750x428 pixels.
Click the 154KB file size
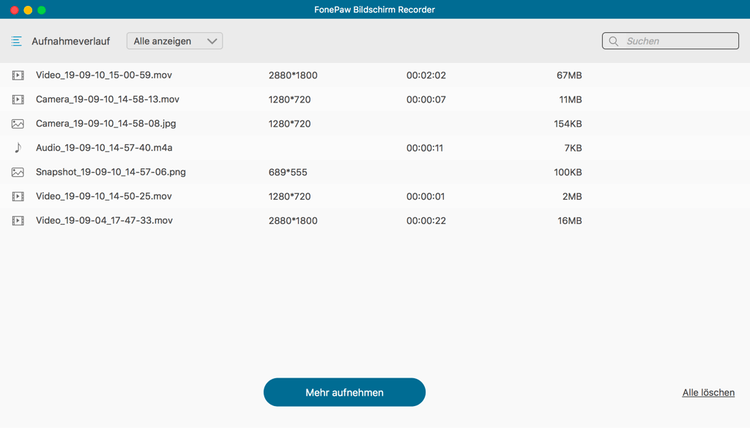point(568,124)
